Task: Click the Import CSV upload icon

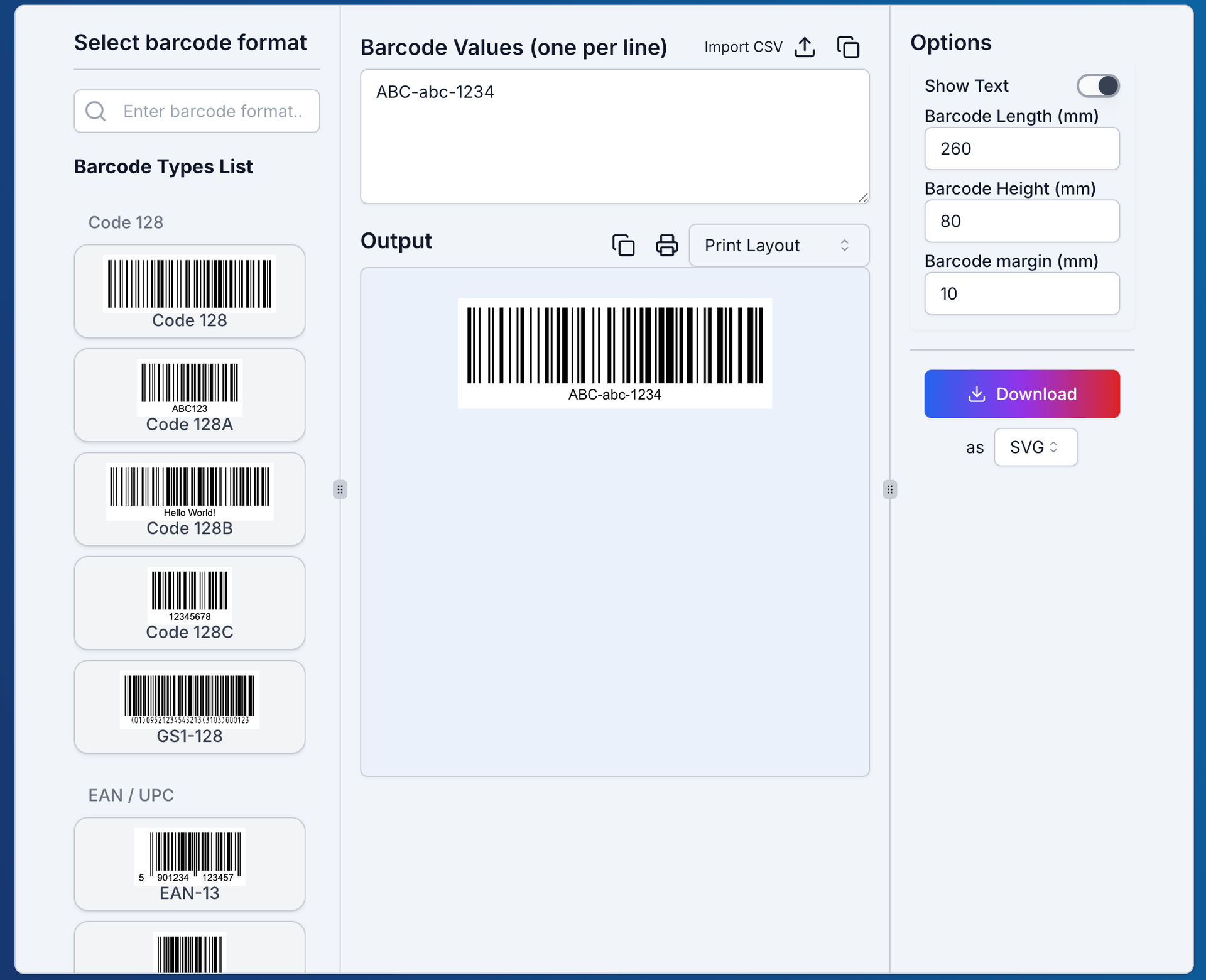Action: (805, 47)
